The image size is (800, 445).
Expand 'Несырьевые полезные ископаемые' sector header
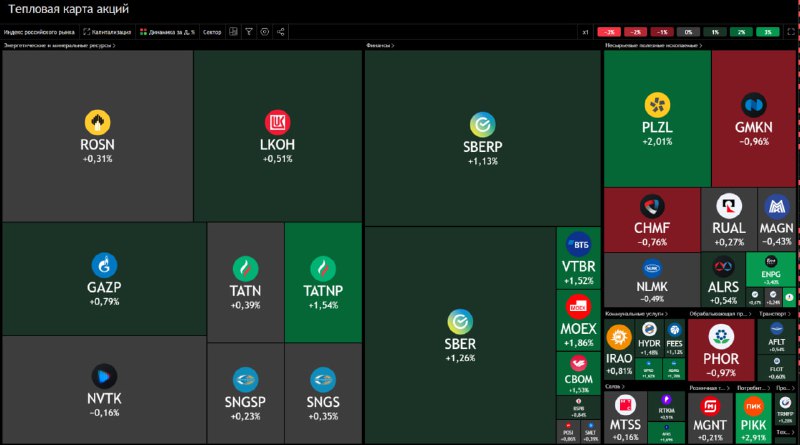pos(654,45)
